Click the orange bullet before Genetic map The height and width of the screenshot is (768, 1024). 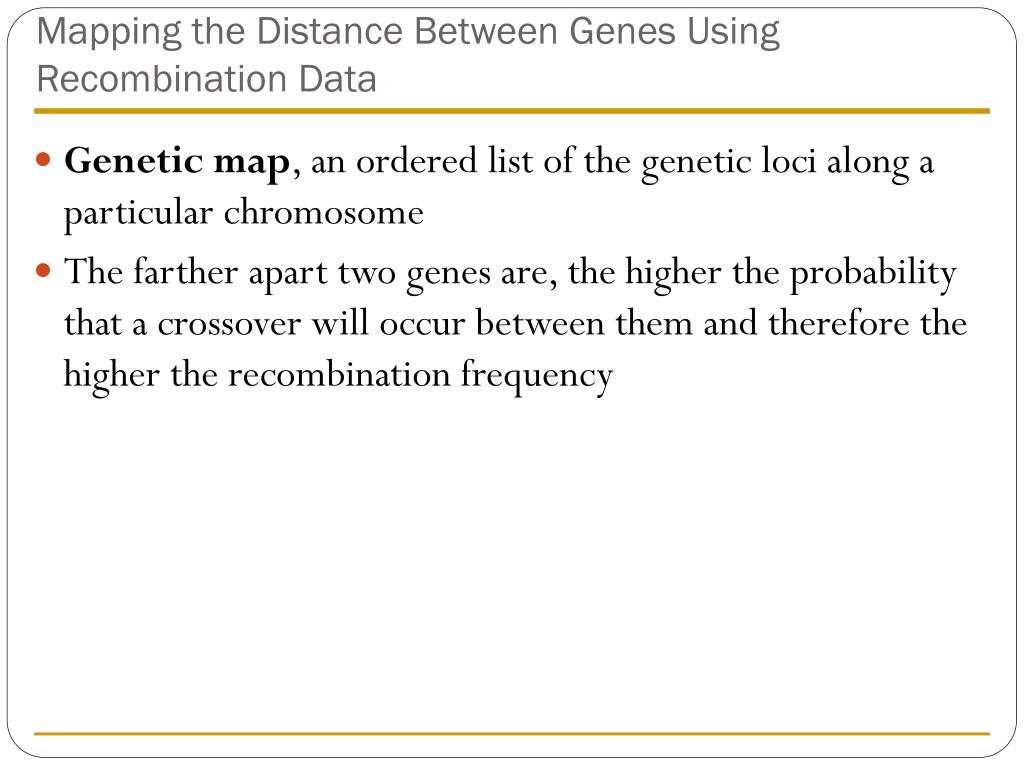pyautogui.click(x=44, y=159)
